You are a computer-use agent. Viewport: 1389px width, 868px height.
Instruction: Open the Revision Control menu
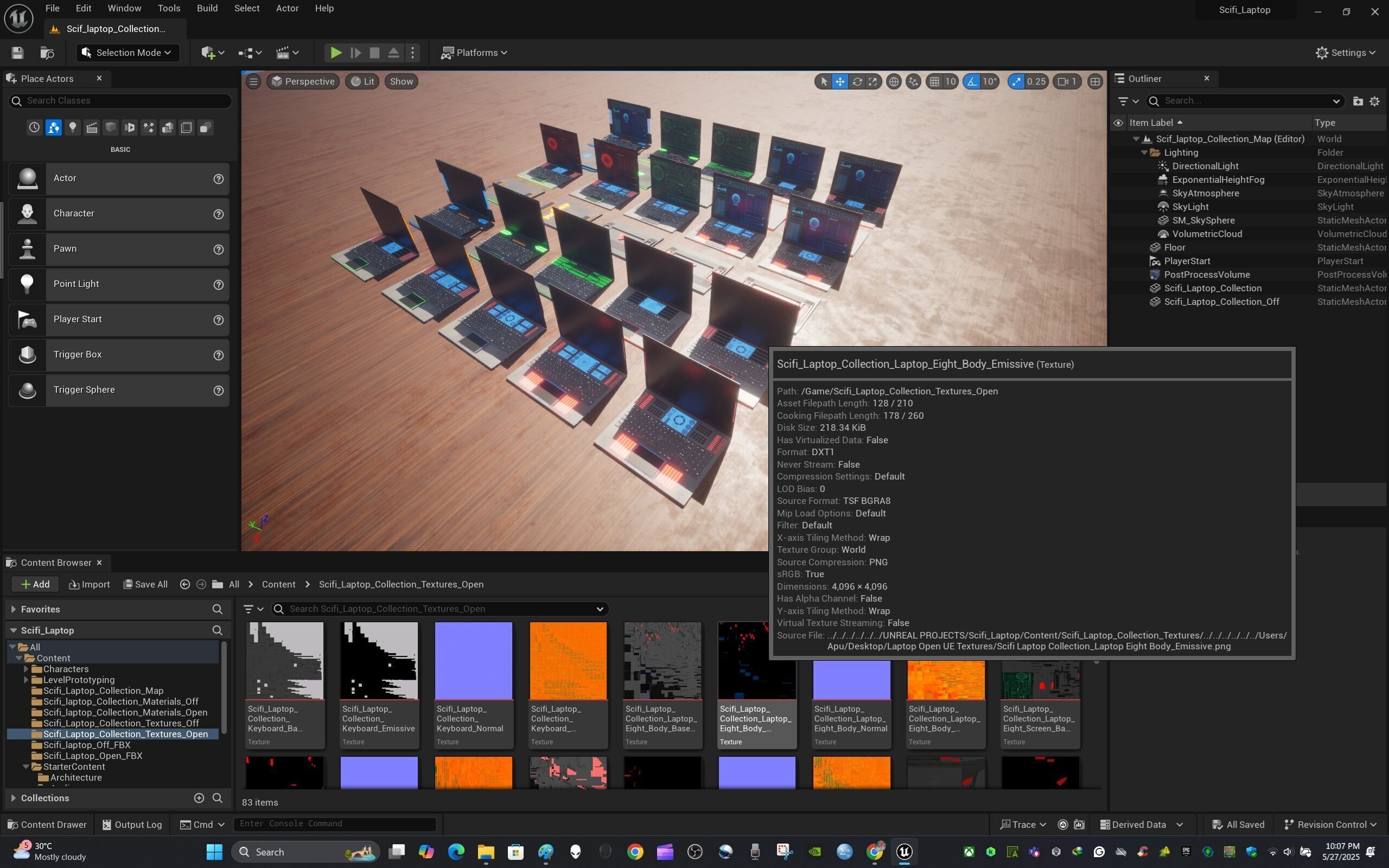1330,825
